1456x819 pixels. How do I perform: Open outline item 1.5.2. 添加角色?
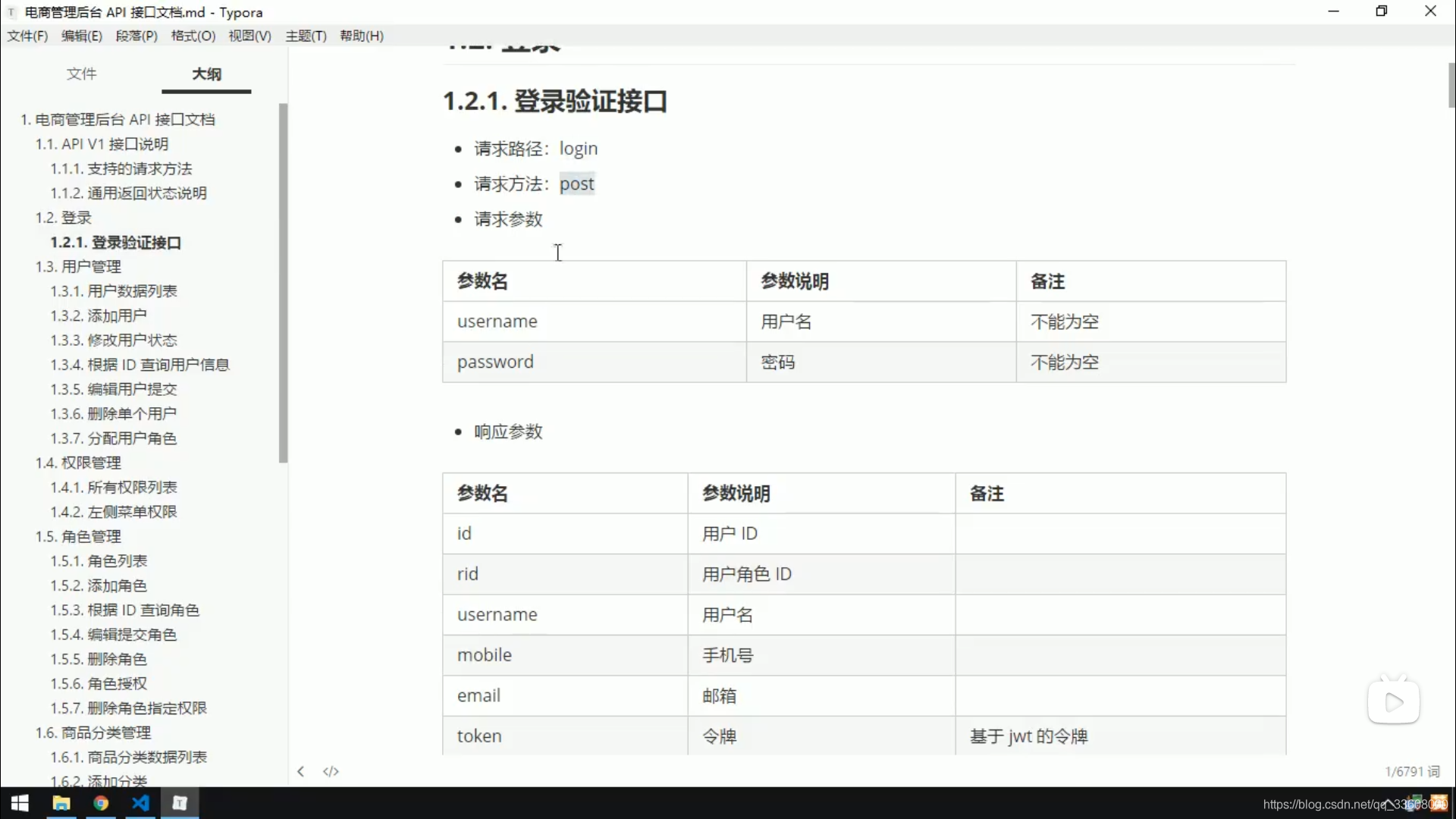(99, 585)
